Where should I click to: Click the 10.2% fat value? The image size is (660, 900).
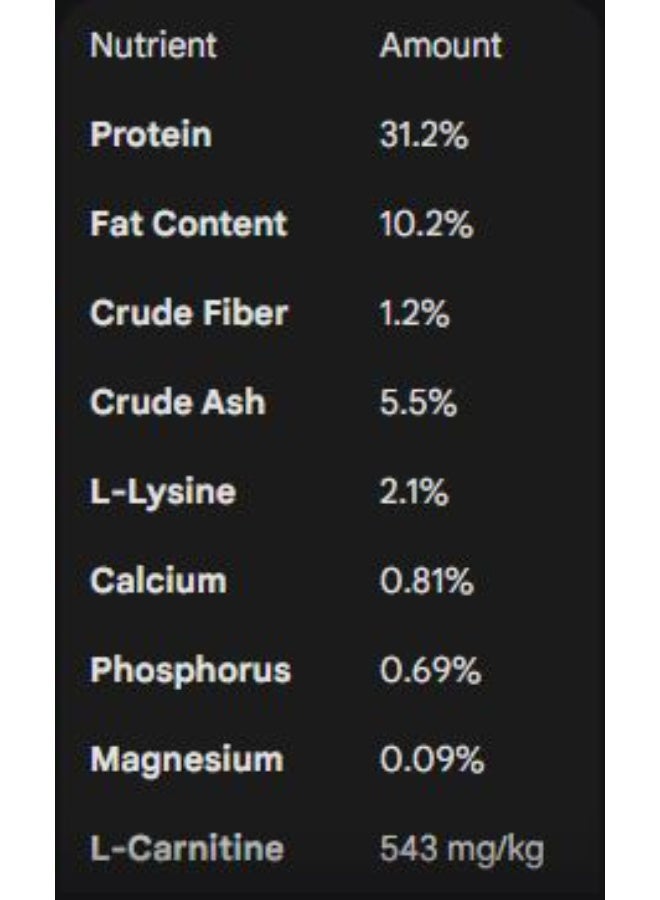426,224
